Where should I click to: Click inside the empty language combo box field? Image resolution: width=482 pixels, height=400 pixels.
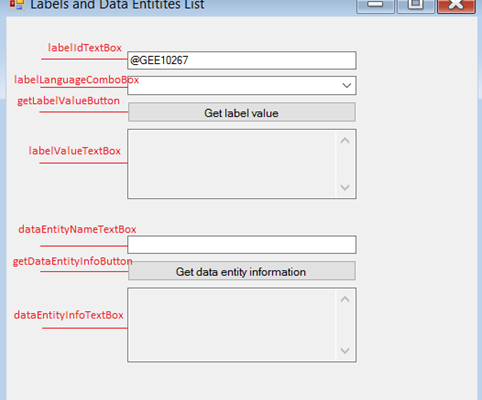click(x=233, y=85)
